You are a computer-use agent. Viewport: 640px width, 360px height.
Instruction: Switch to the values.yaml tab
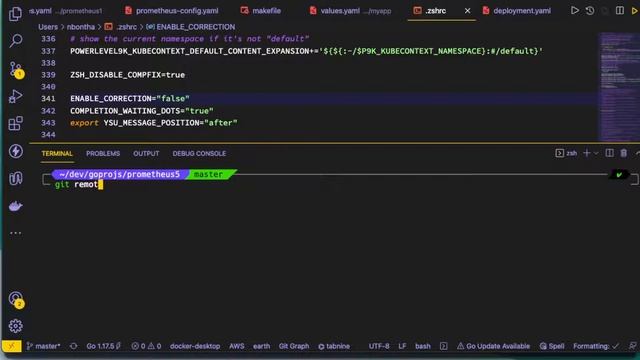pyautogui.click(x=351, y=11)
